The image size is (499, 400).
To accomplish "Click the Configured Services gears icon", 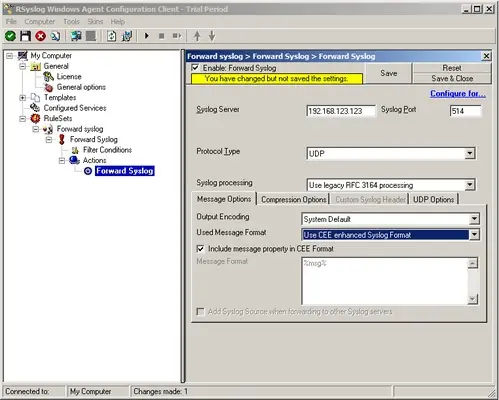I will pyautogui.click(x=35, y=108).
